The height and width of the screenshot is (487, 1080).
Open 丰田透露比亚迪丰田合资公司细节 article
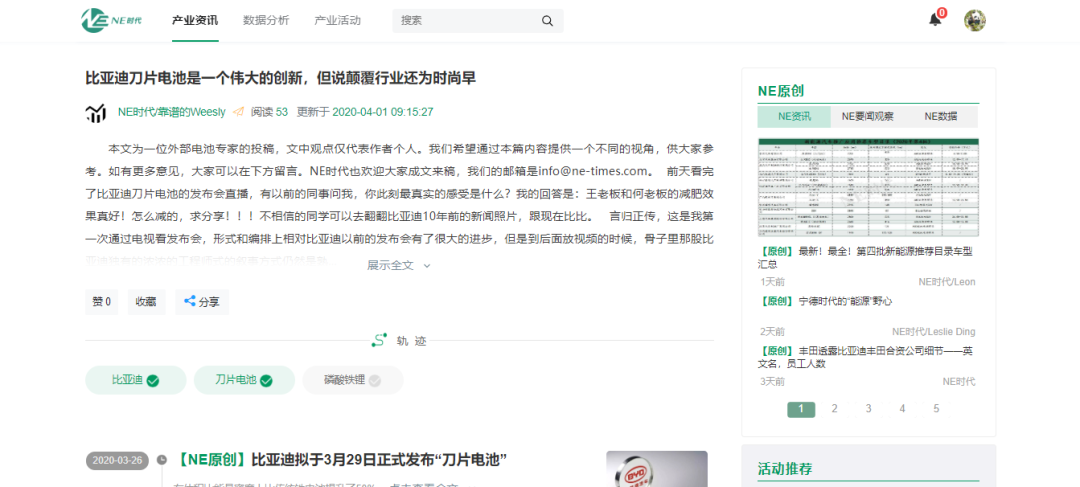click(x=866, y=358)
